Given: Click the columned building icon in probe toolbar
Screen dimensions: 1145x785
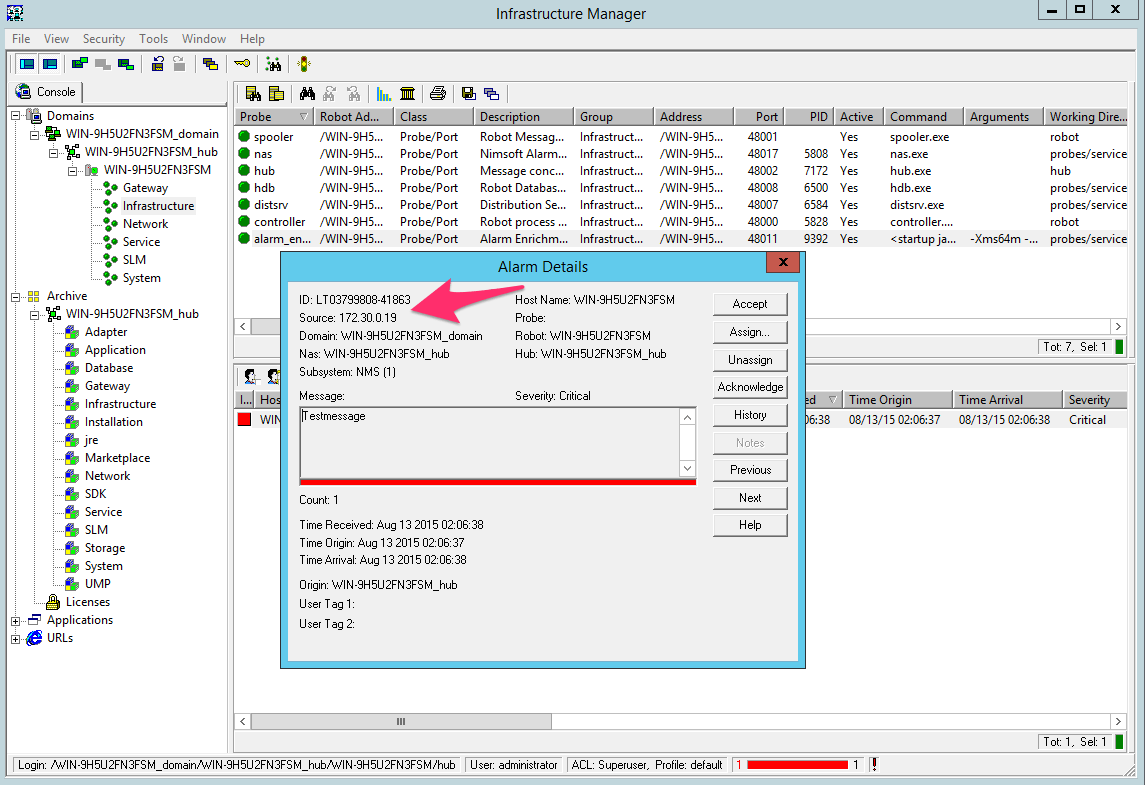Looking at the screenshot, I should pos(408,93).
